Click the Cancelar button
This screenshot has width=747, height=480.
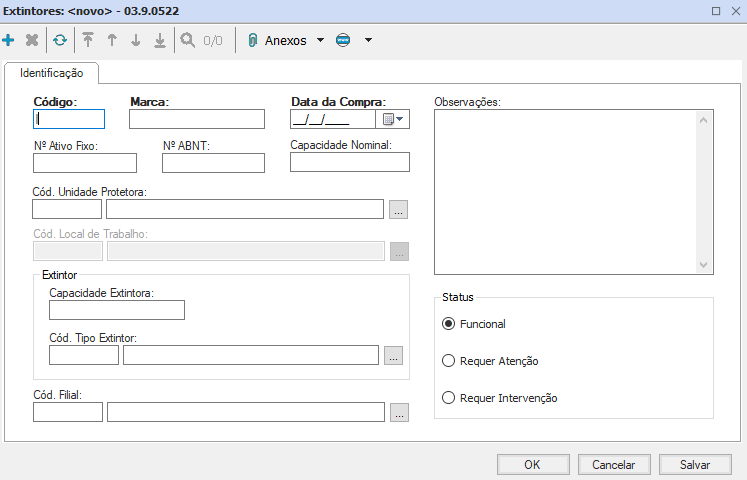pyautogui.click(x=614, y=465)
